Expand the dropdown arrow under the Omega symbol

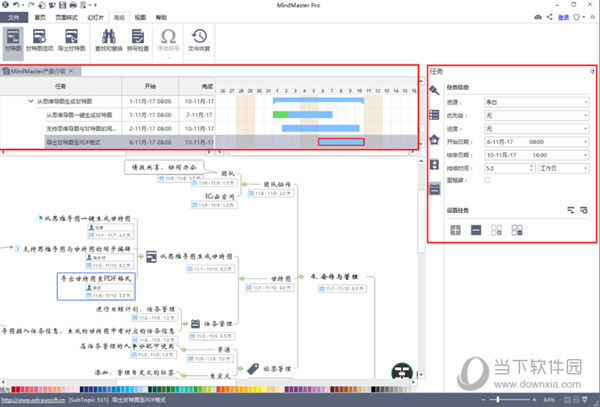coord(168,58)
